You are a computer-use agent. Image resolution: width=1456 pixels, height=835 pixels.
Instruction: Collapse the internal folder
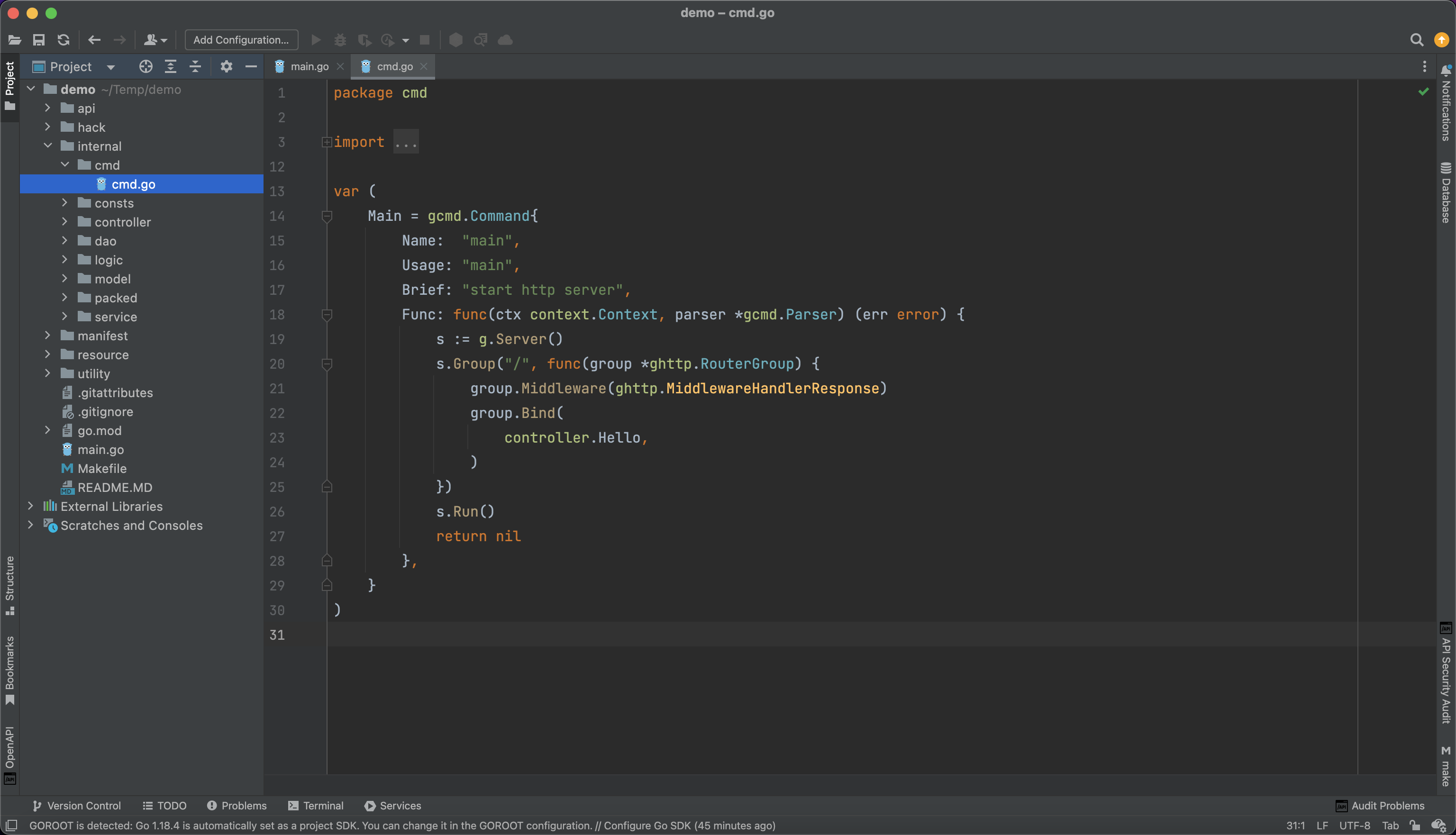(48, 146)
